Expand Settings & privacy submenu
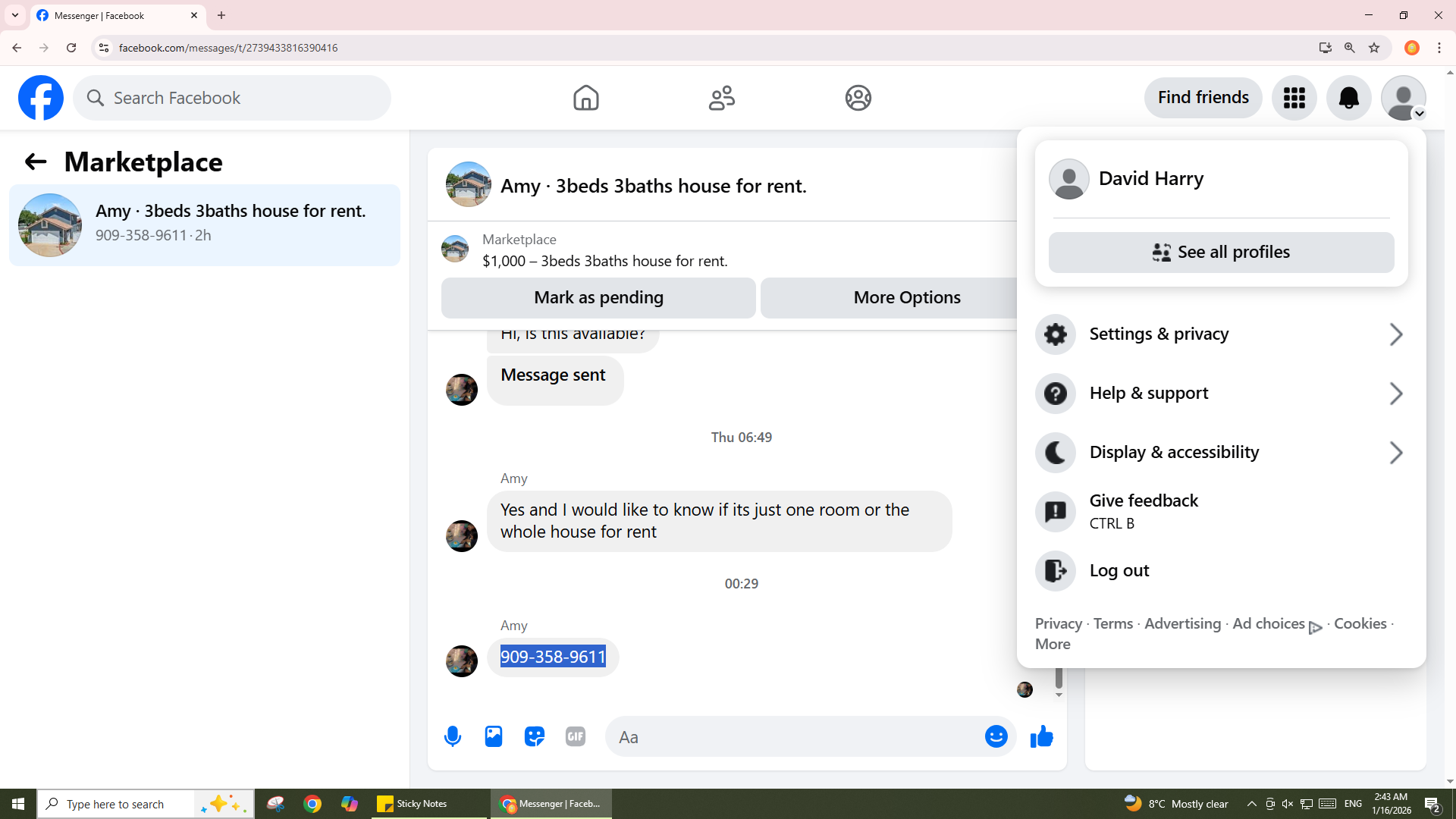Viewport: 1456px width, 819px height. coord(1221,334)
